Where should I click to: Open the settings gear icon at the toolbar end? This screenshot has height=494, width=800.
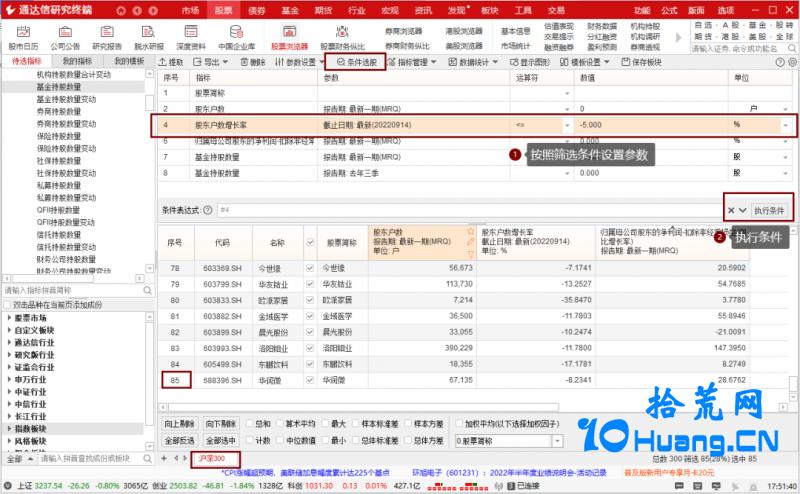point(792,62)
